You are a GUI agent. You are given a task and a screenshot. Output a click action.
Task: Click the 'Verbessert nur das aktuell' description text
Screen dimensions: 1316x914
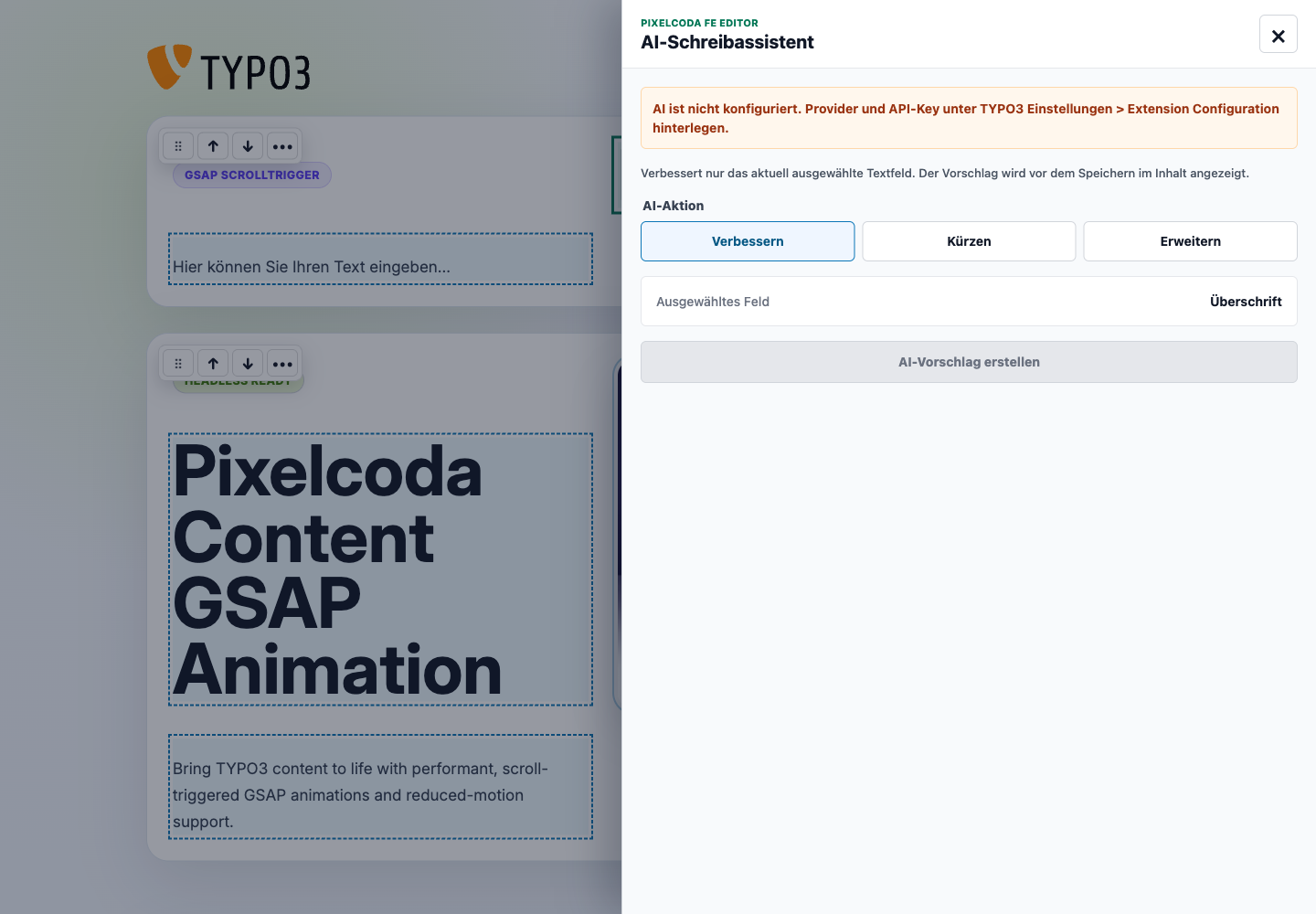(945, 173)
